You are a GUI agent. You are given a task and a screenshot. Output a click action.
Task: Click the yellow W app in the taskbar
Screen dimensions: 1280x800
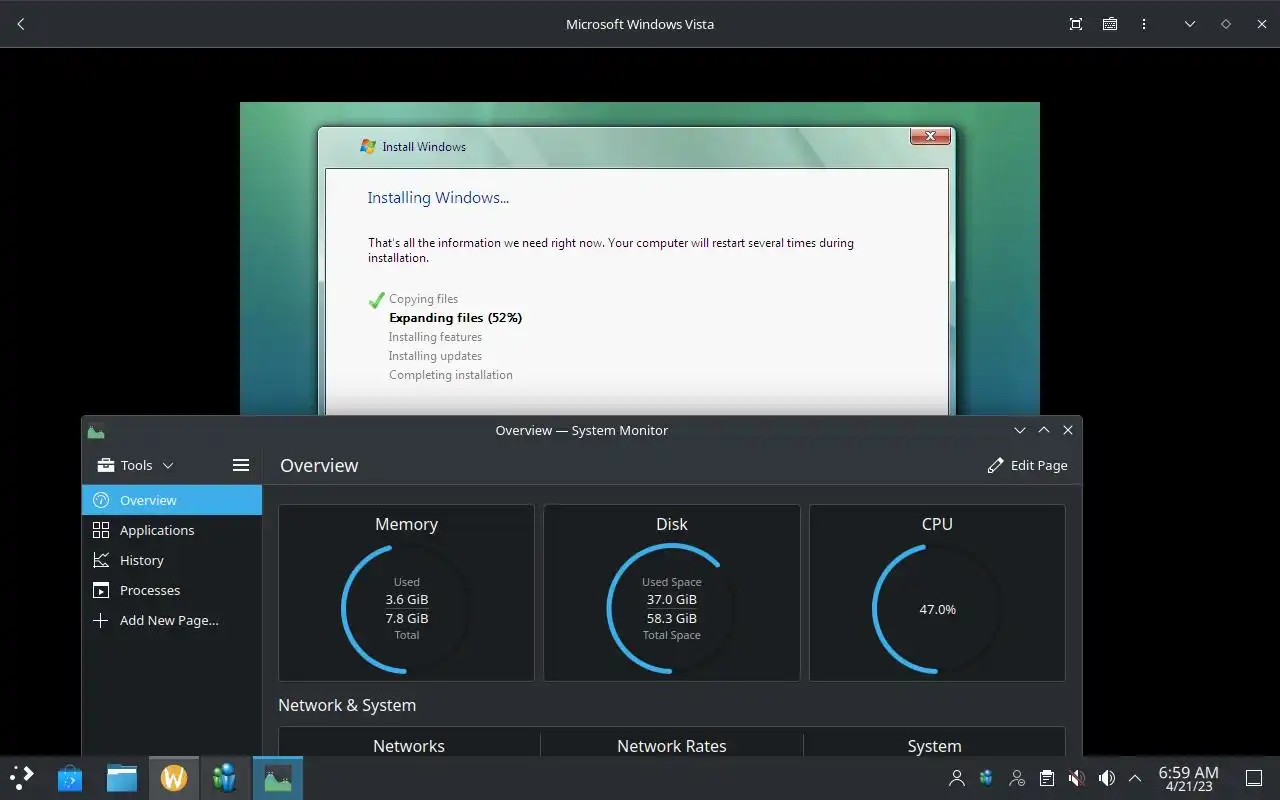tap(174, 777)
